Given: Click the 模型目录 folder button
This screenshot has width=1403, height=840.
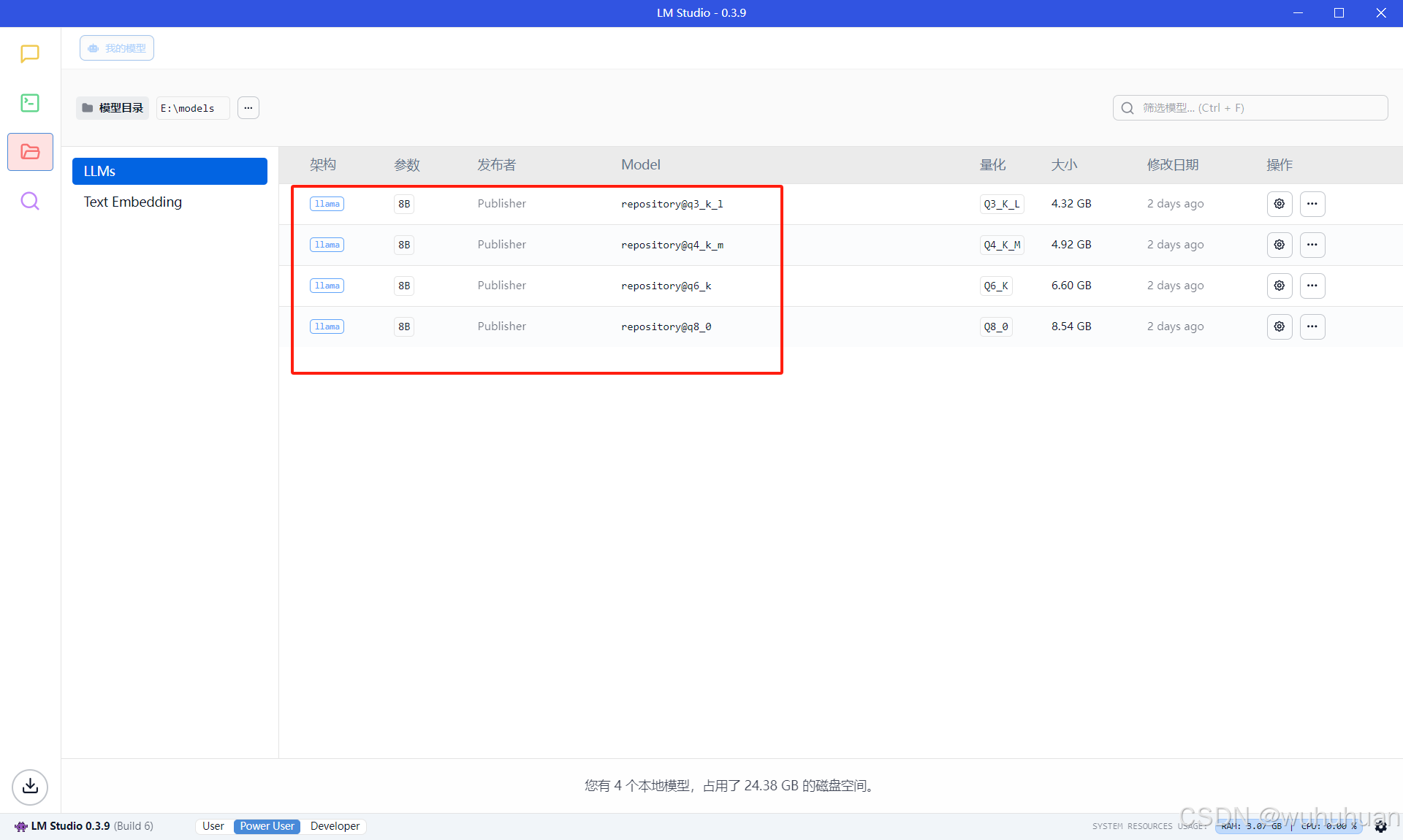Looking at the screenshot, I should pos(113,108).
